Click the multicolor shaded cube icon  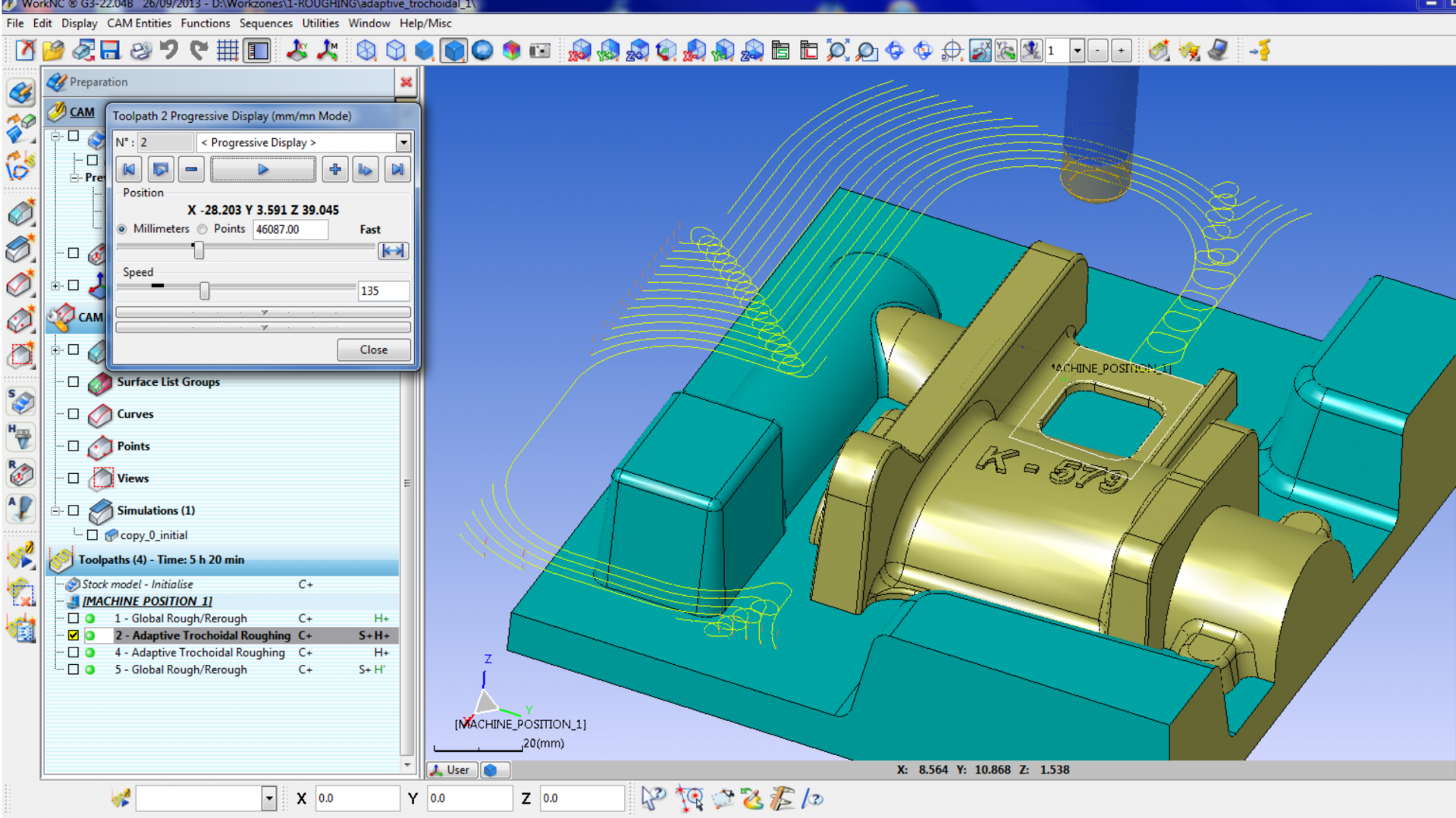click(x=512, y=51)
